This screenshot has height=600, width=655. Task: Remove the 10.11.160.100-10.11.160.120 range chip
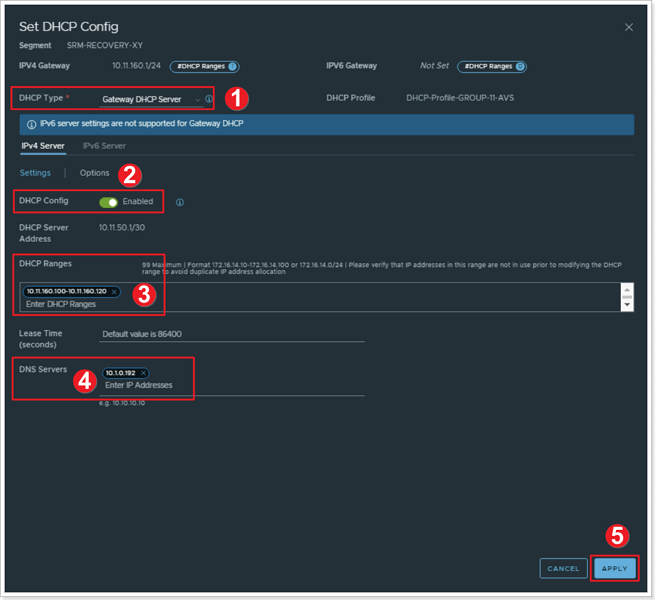(114, 292)
